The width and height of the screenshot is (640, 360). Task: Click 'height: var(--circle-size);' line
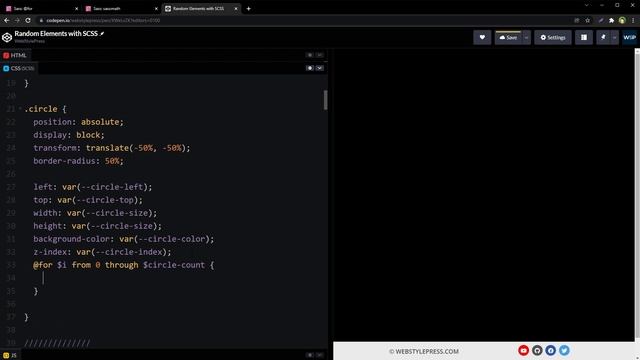point(98,226)
